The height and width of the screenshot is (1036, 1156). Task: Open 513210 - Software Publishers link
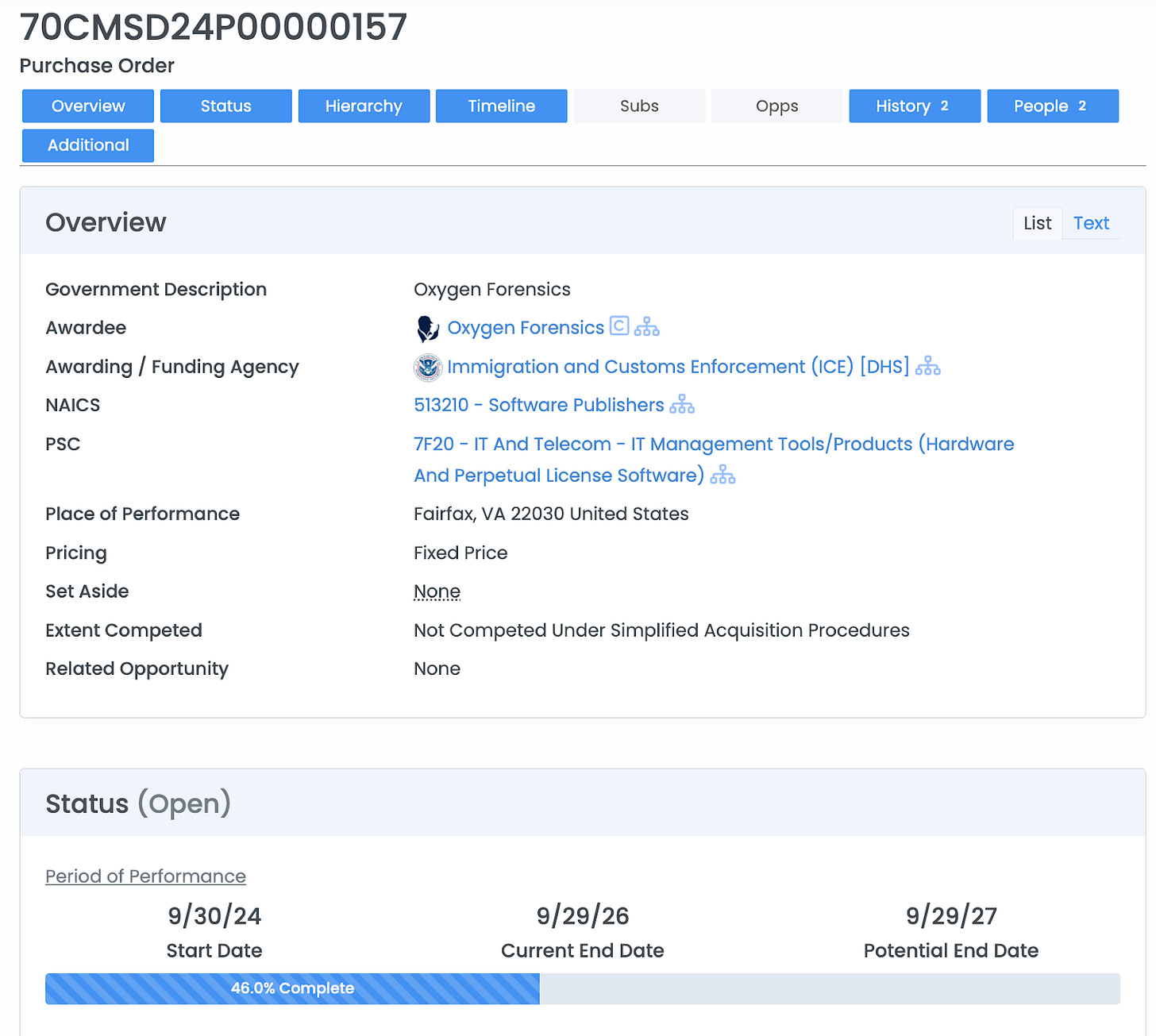(538, 405)
